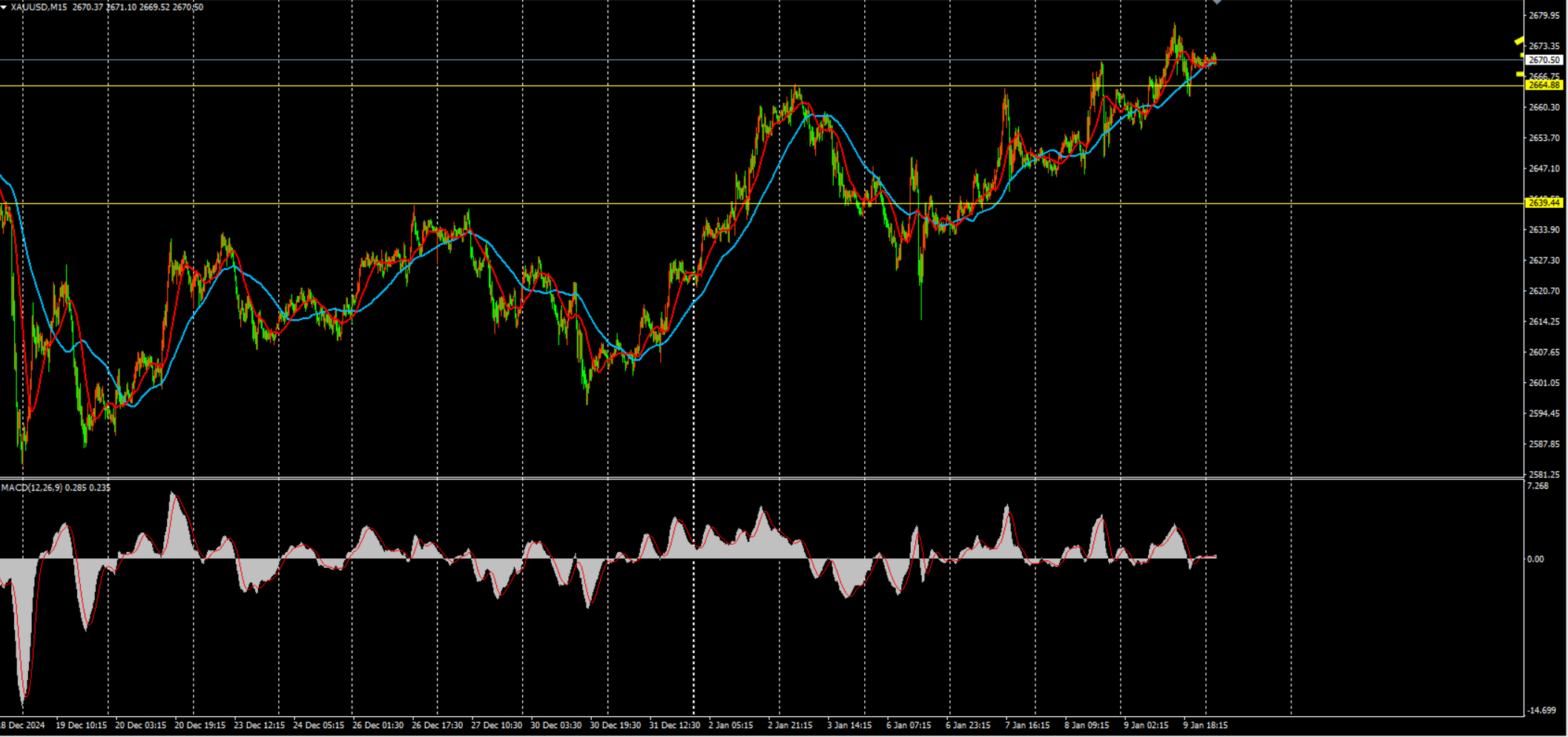Click the 2660.30 price scale value
The width and height of the screenshot is (1568, 737).
[x=1544, y=108]
